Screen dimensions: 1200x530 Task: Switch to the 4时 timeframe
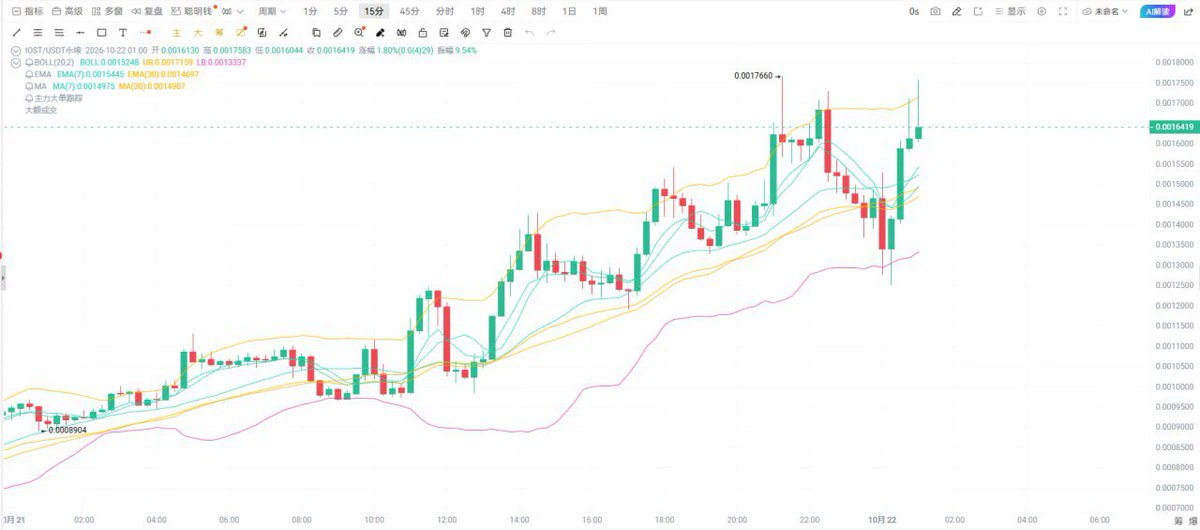coord(508,11)
